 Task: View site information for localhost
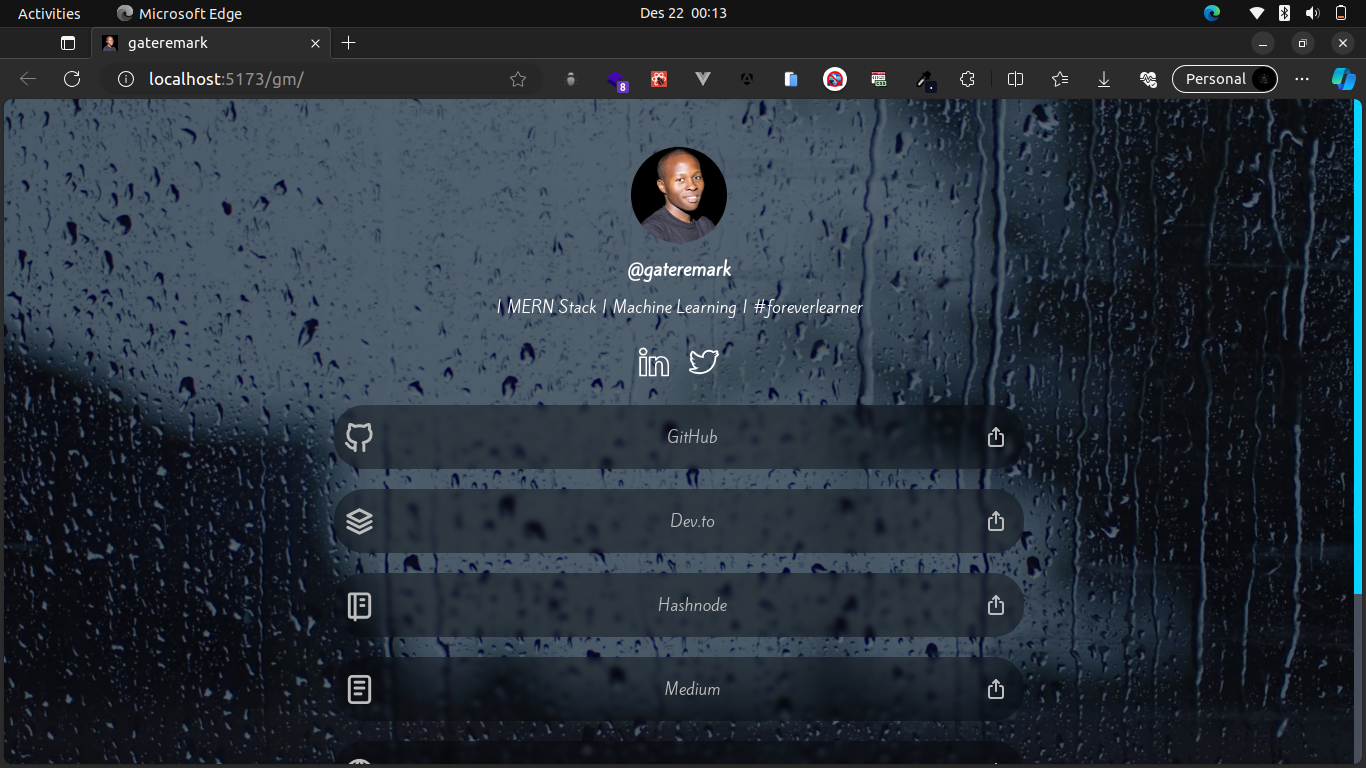tap(126, 79)
